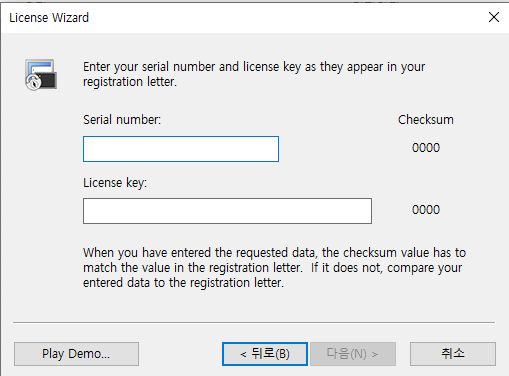Viewport: 509px width, 376px height.
Task: Click the "Serial number:" label
Action: (122, 120)
